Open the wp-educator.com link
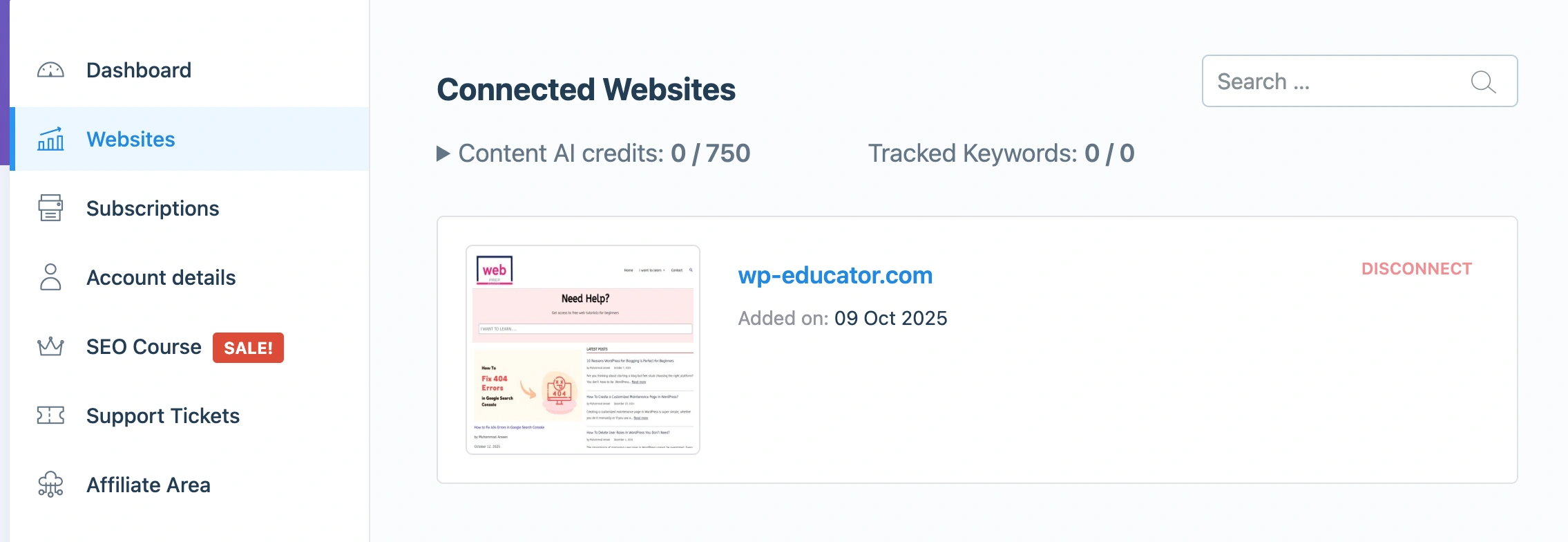1568x542 pixels. pyautogui.click(x=835, y=275)
